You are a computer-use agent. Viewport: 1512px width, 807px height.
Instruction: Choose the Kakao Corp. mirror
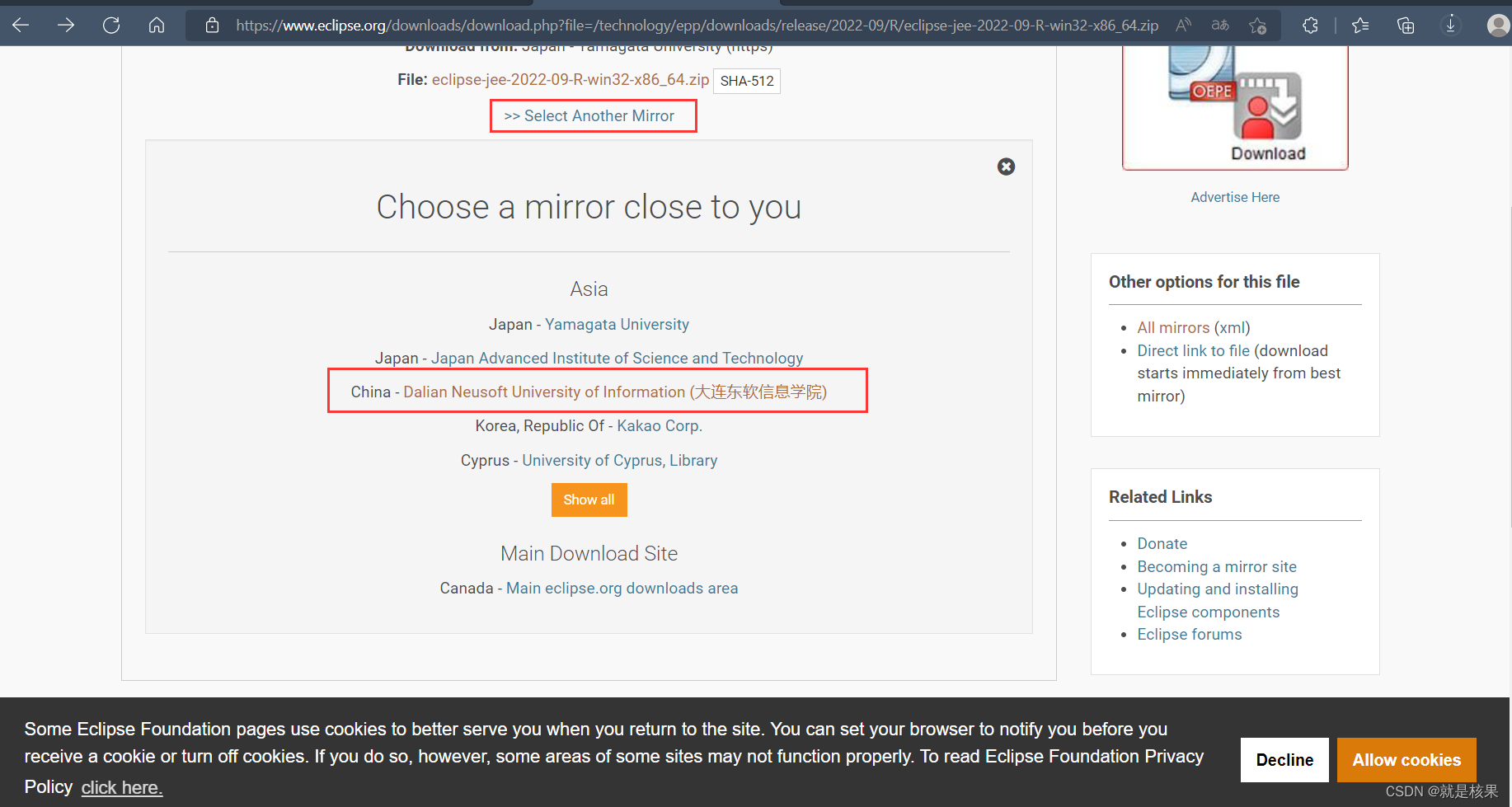pos(660,426)
